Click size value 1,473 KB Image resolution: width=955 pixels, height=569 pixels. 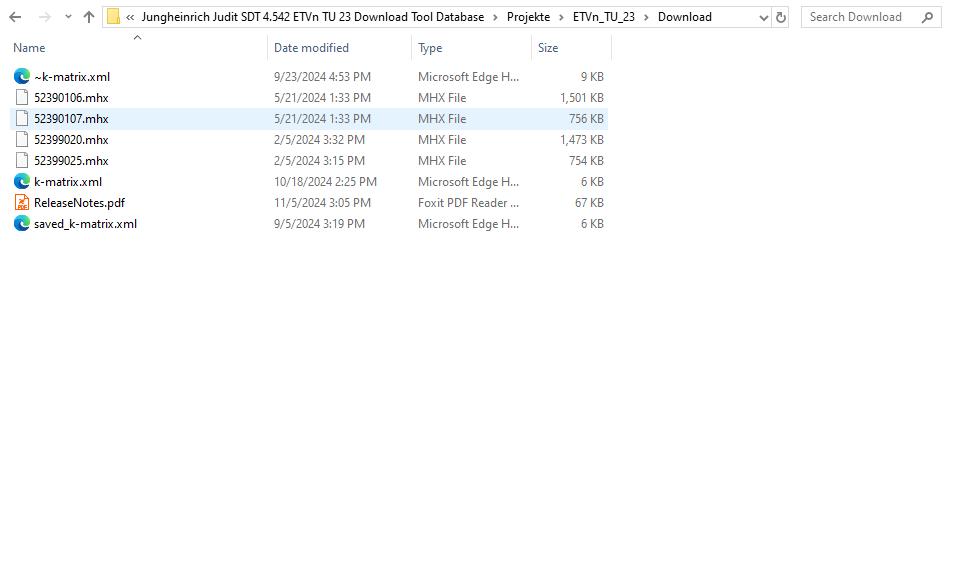click(x=582, y=140)
